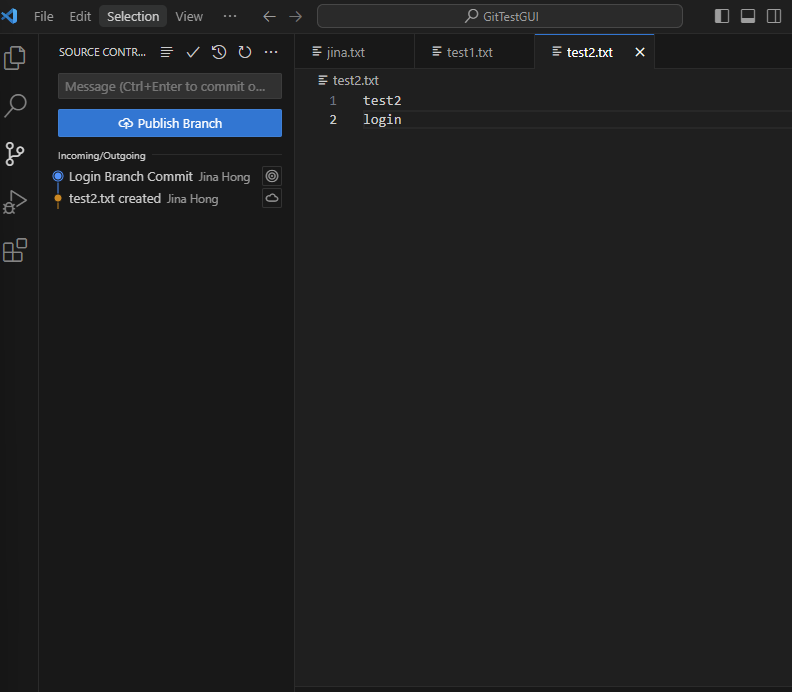The width and height of the screenshot is (792, 692).
Task: Click the history clock icon in Source Control
Action: pos(219,52)
